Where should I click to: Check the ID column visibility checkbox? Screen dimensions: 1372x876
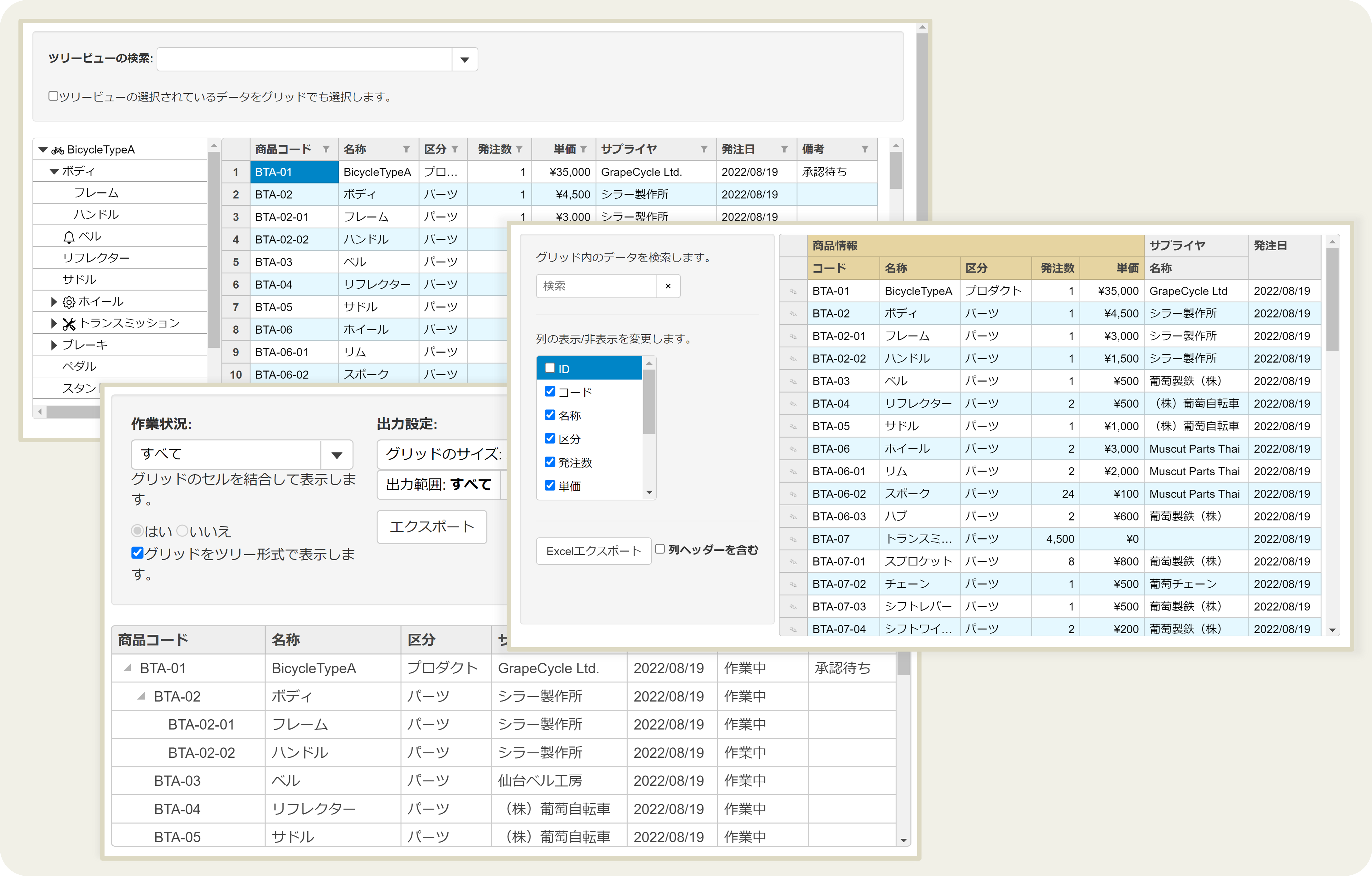pos(550,368)
